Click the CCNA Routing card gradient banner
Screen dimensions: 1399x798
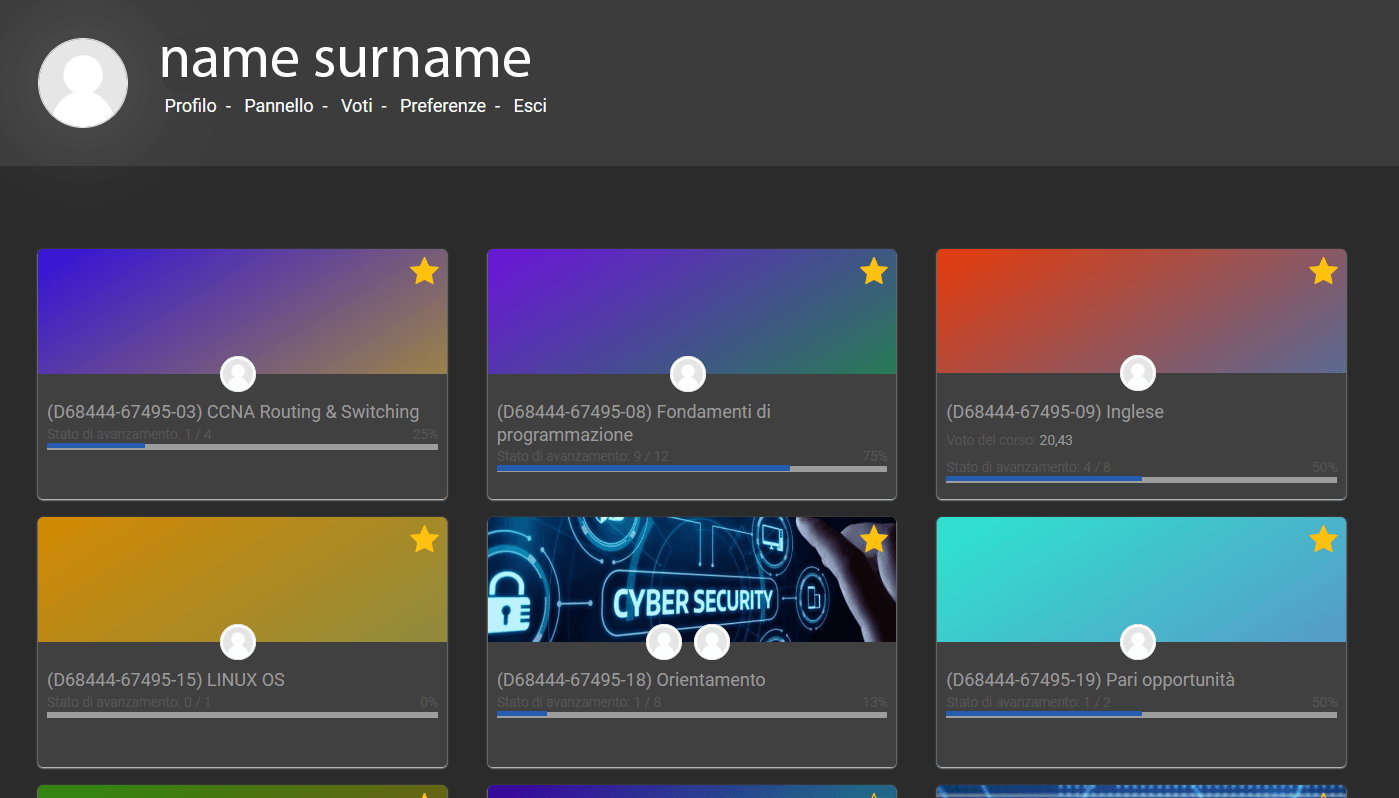point(242,311)
